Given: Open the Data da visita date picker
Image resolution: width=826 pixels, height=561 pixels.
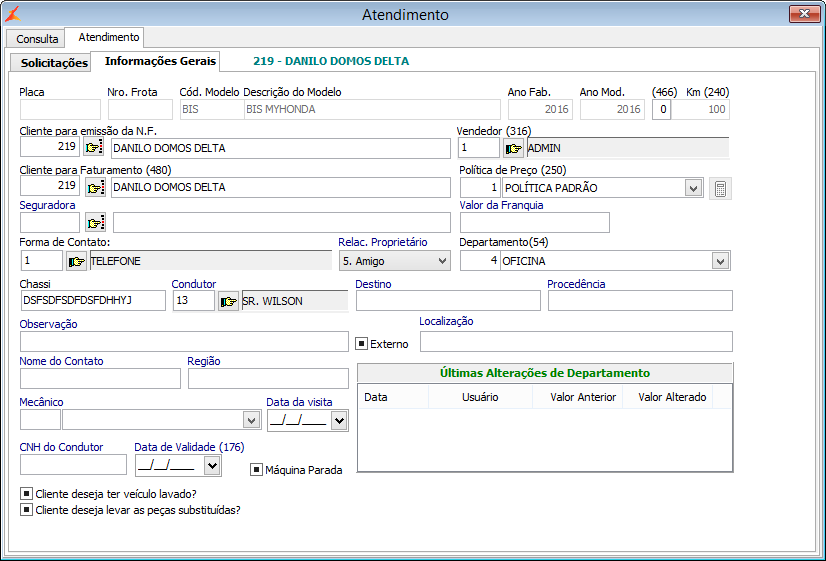Looking at the screenshot, I should pos(339,421).
